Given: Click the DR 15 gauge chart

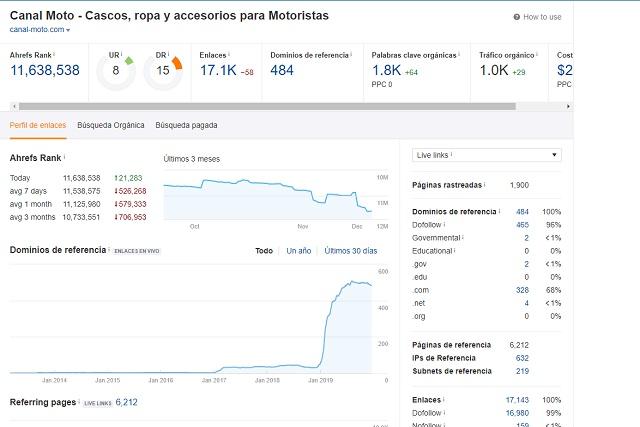Looking at the screenshot, I should [163, 71].
